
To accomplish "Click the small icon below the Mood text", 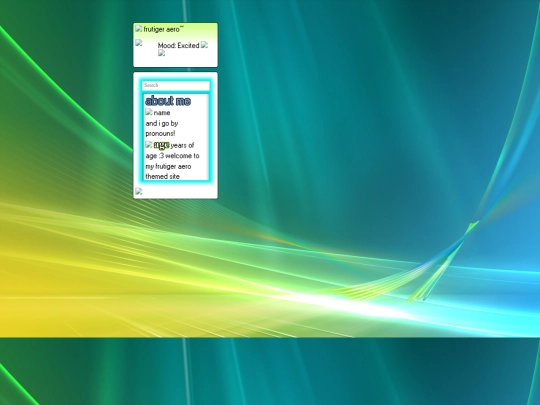I will pos(162,53).
